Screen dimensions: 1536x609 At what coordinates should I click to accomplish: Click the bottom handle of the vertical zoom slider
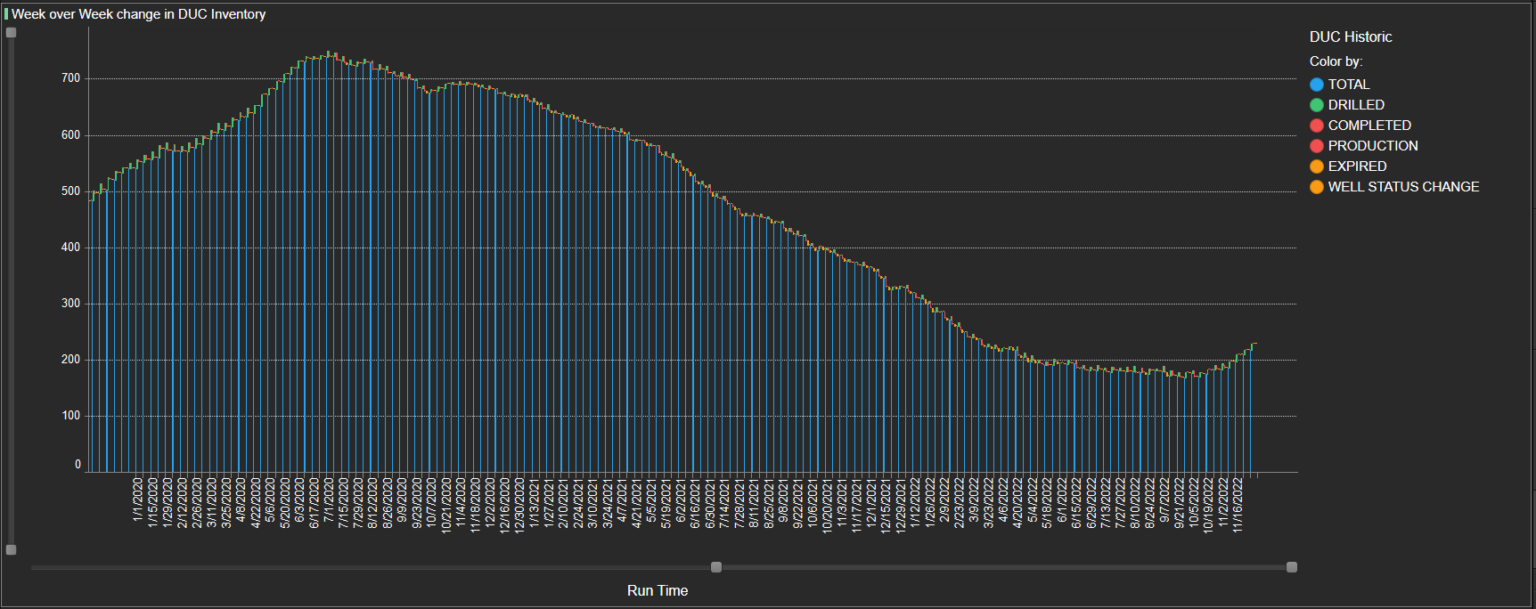11,550
